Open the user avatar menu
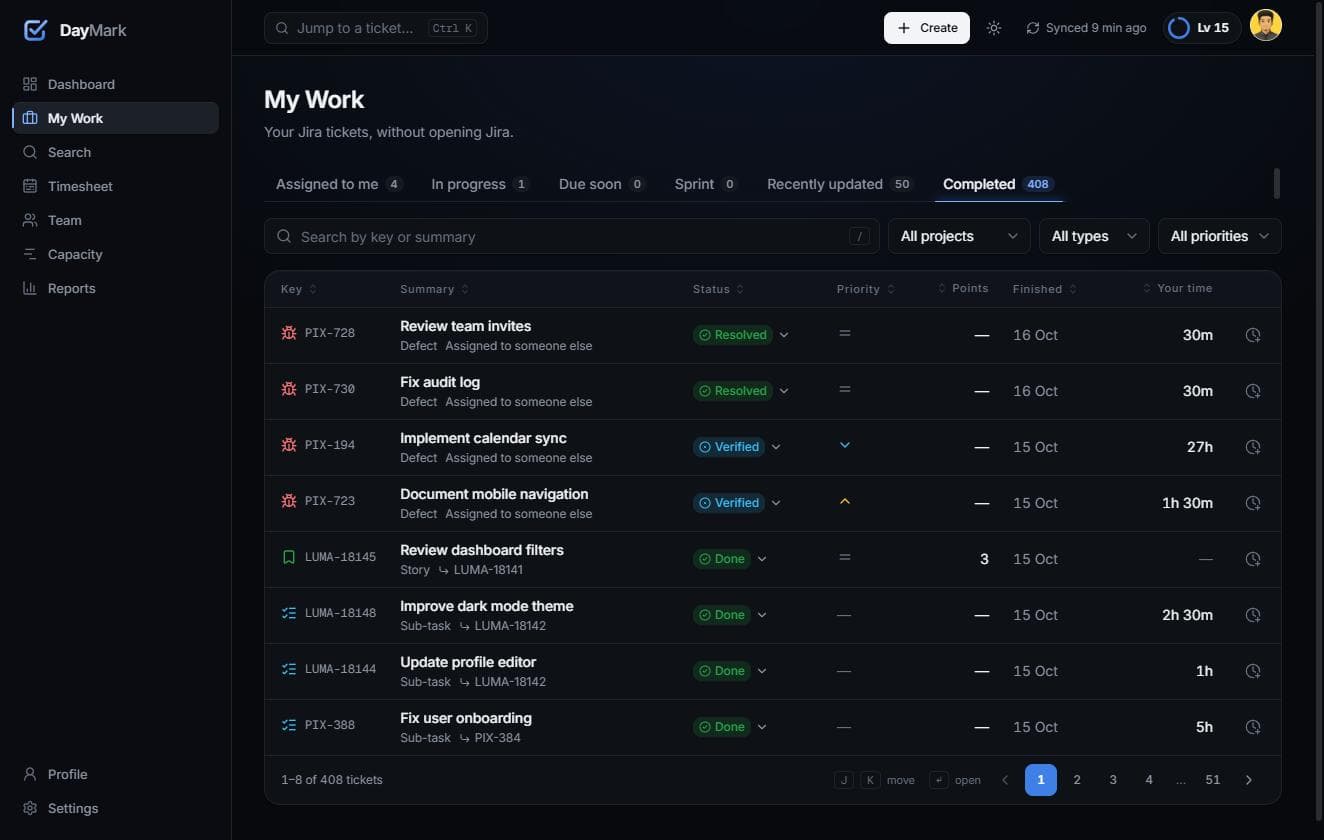1324x840 pixels. [x=1266, y=27]
